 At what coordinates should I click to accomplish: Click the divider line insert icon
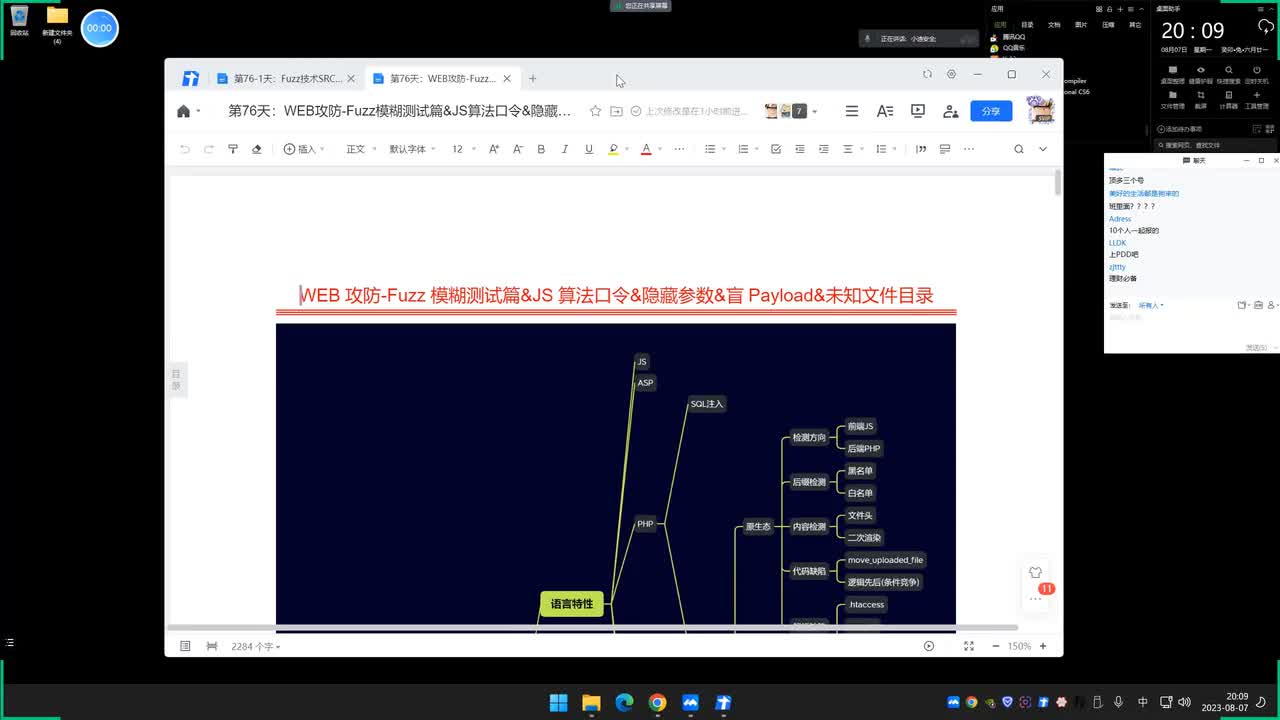click(945, 149)
